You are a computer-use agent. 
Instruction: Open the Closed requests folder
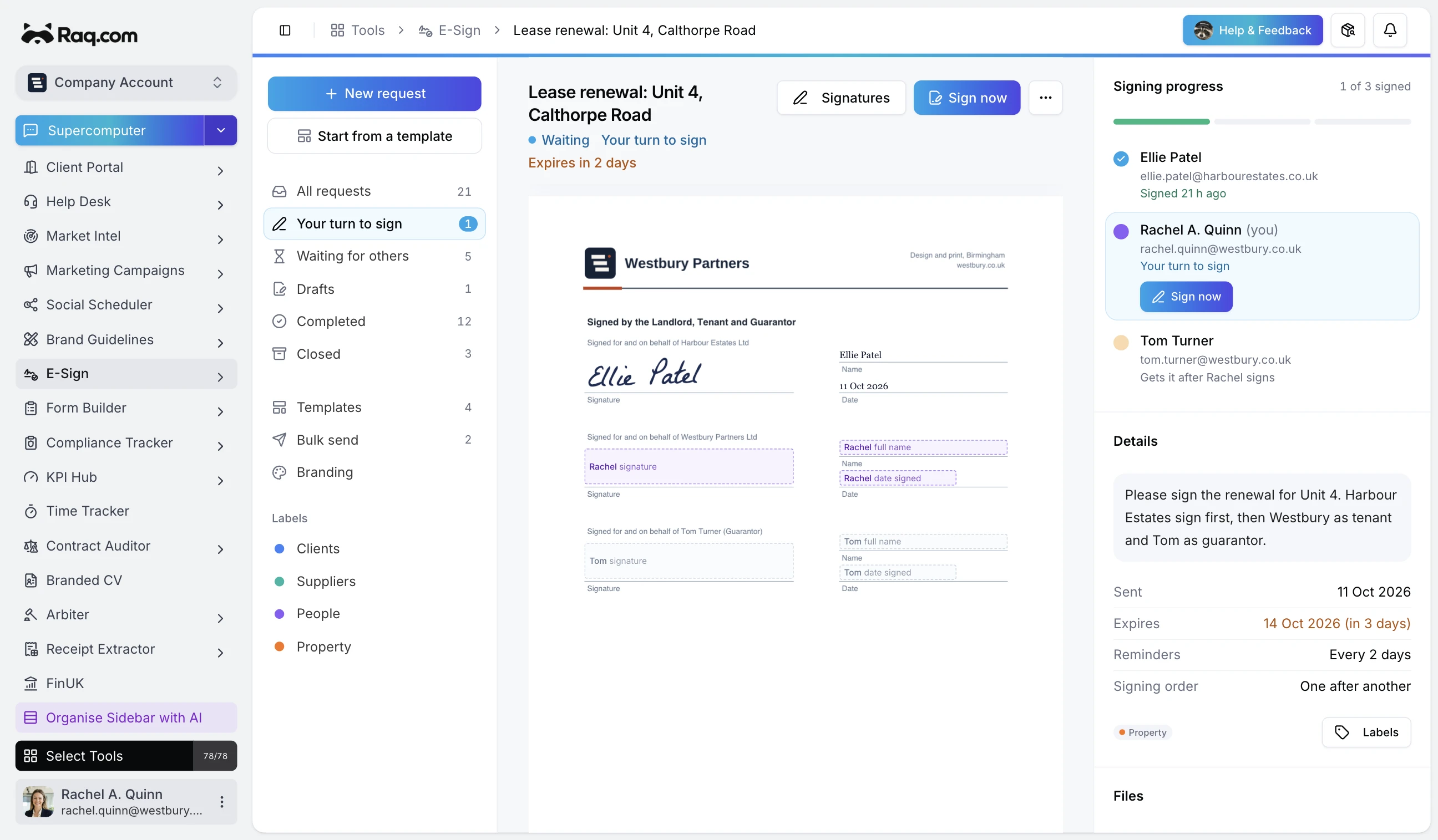point(374,354)
